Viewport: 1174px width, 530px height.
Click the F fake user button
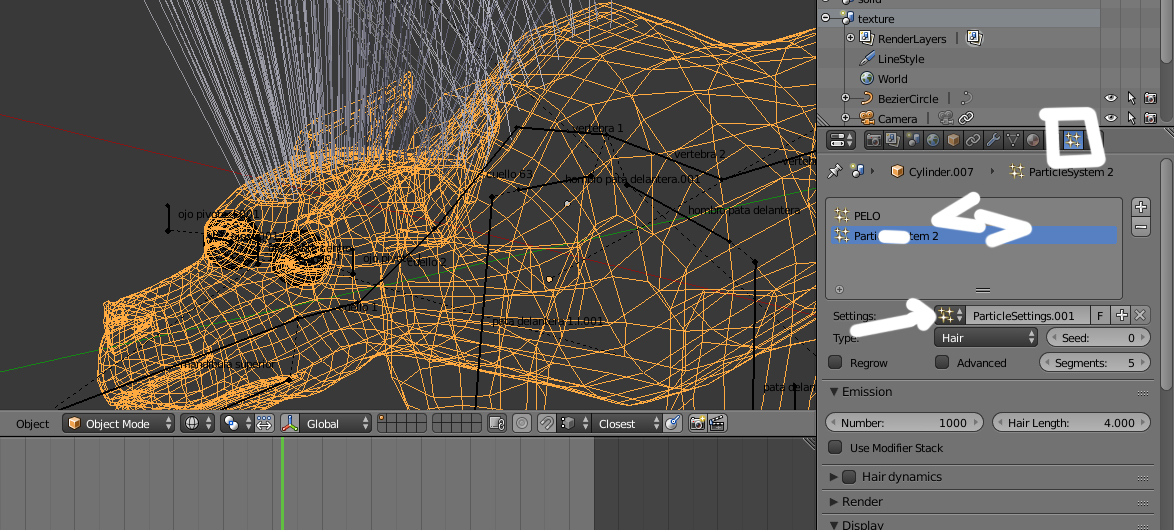[x=1100, y=316]
